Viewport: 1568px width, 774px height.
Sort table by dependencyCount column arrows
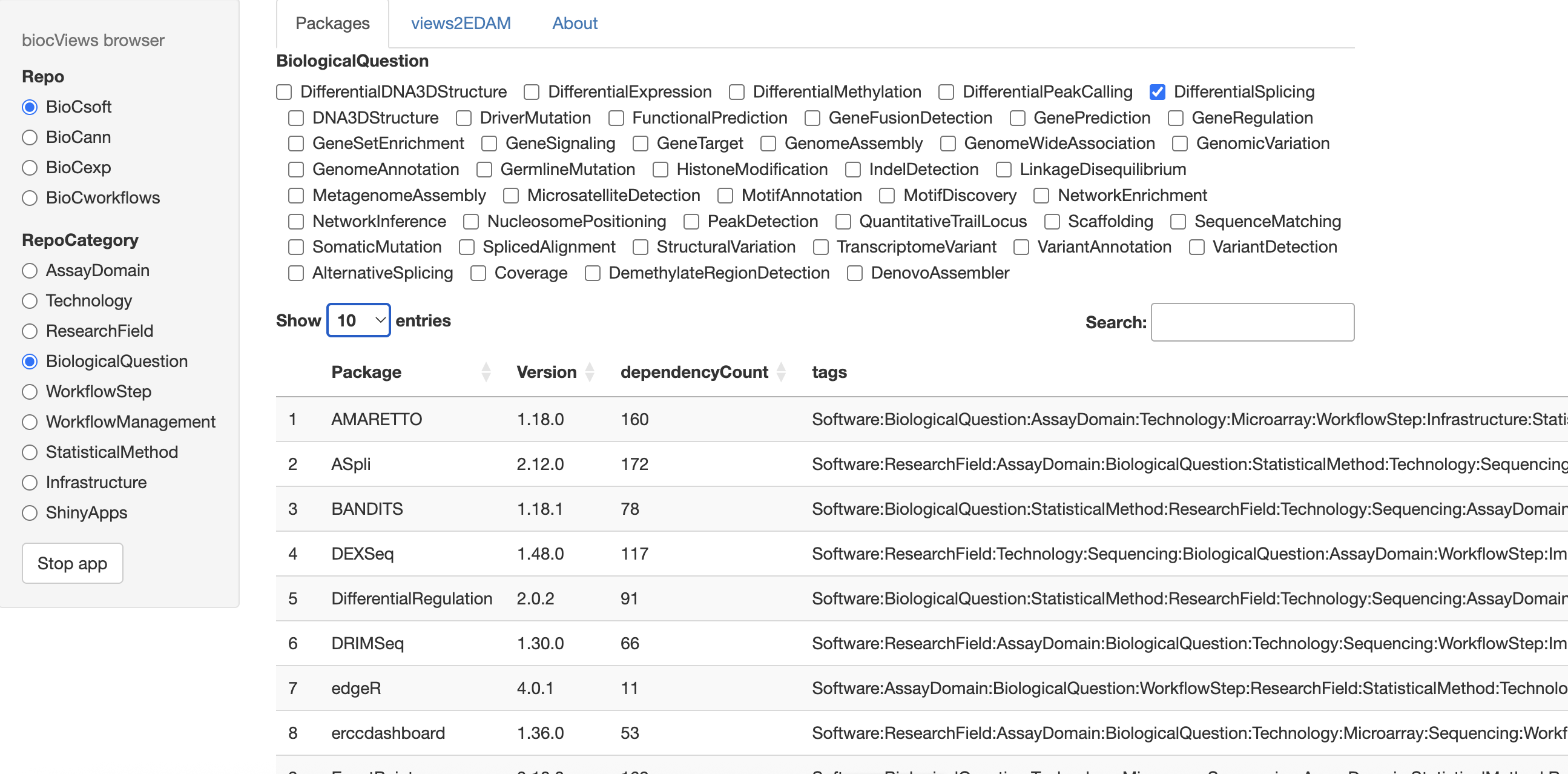point(781,372)
